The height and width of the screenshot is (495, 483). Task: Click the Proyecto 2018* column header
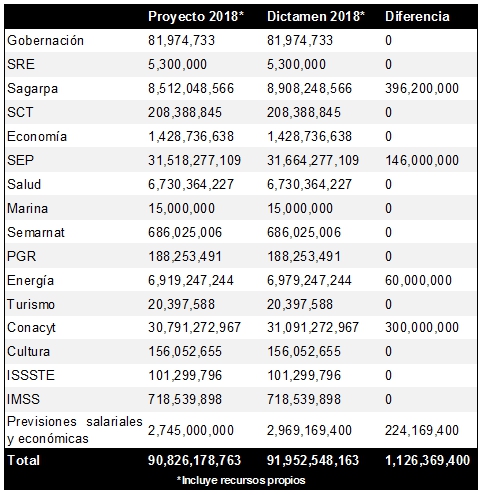[x=196, y=17]
